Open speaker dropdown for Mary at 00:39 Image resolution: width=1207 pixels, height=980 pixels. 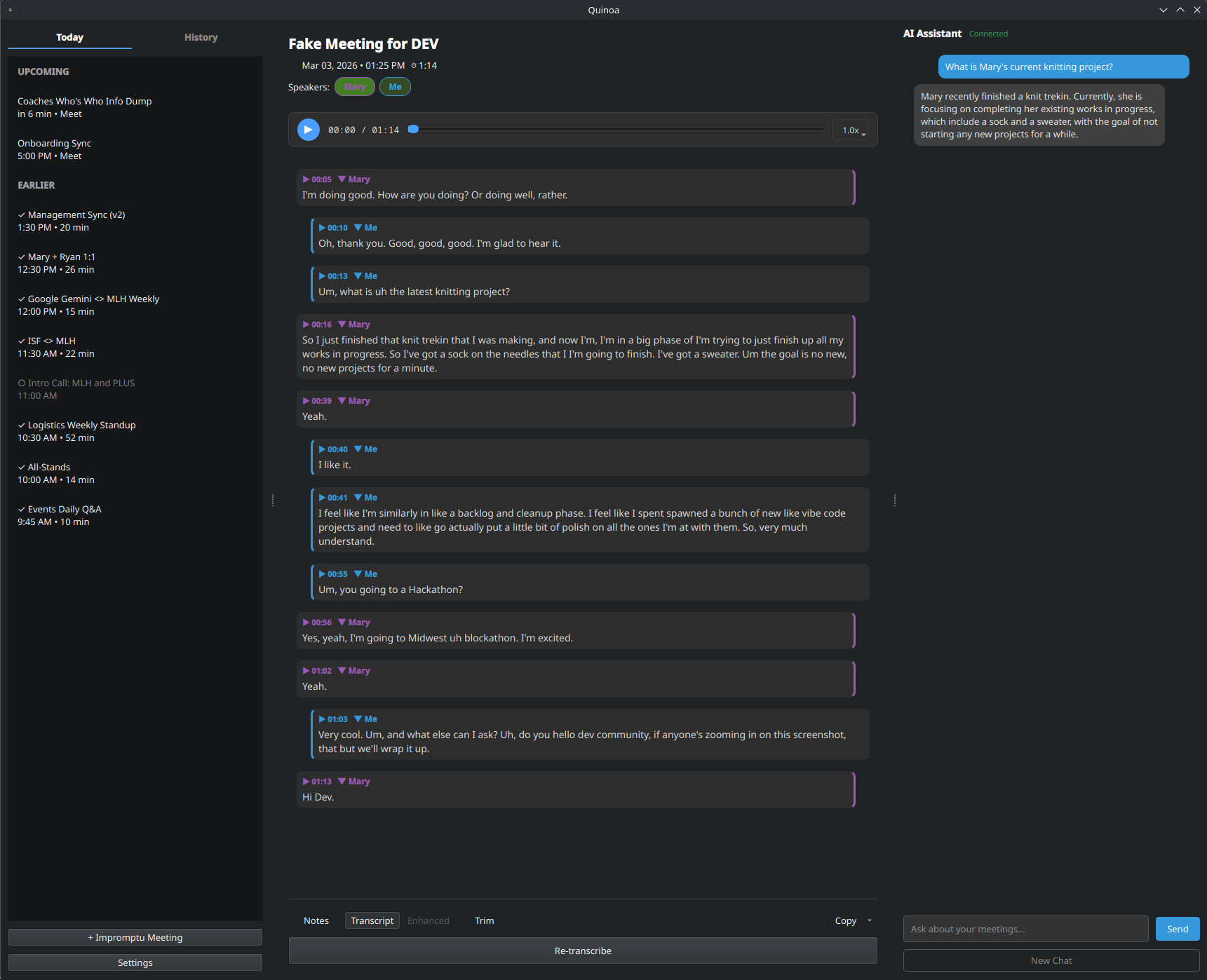click(354, 401)
